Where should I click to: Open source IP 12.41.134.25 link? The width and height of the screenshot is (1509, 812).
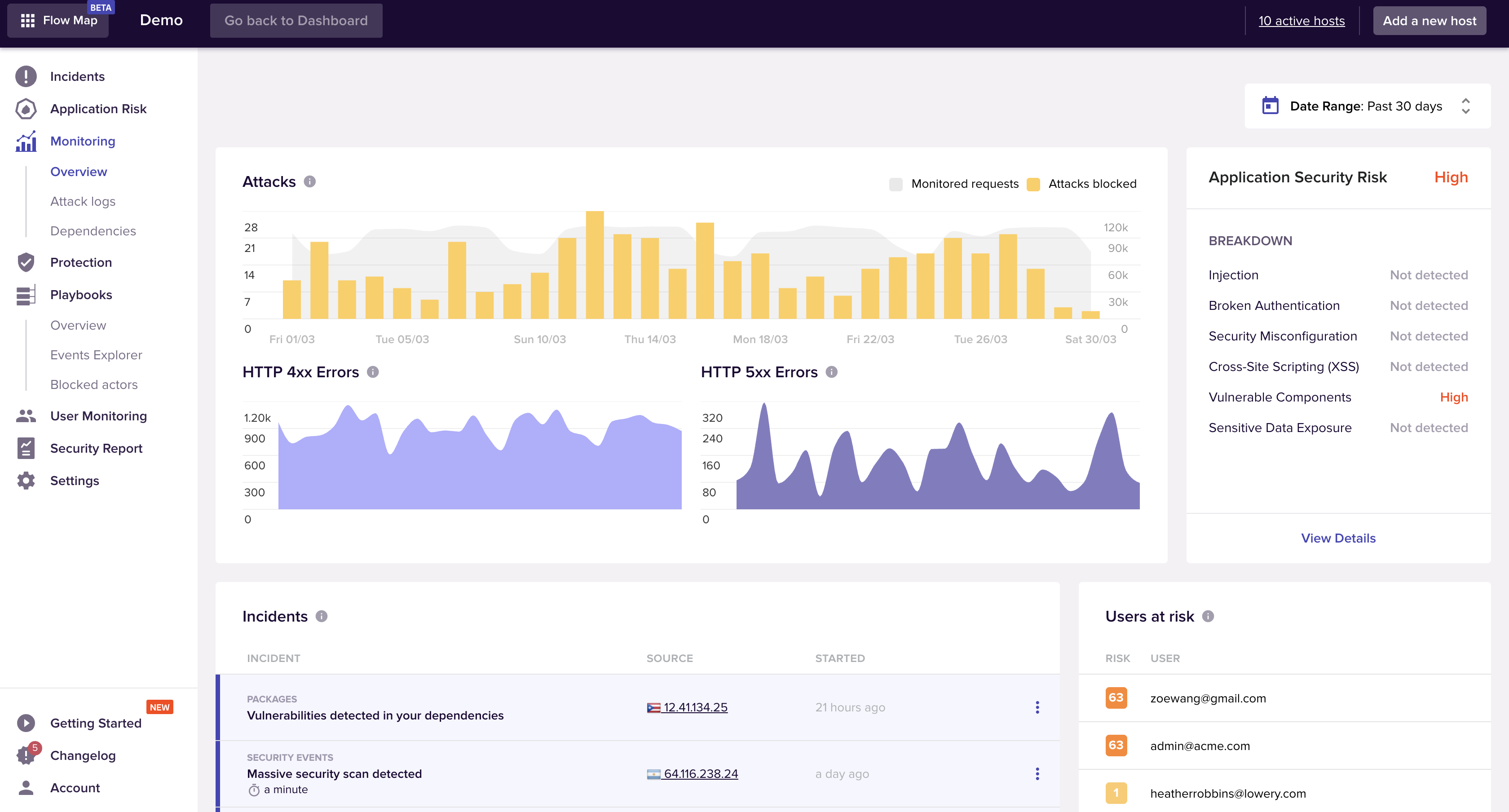click(x=695, y=707)
